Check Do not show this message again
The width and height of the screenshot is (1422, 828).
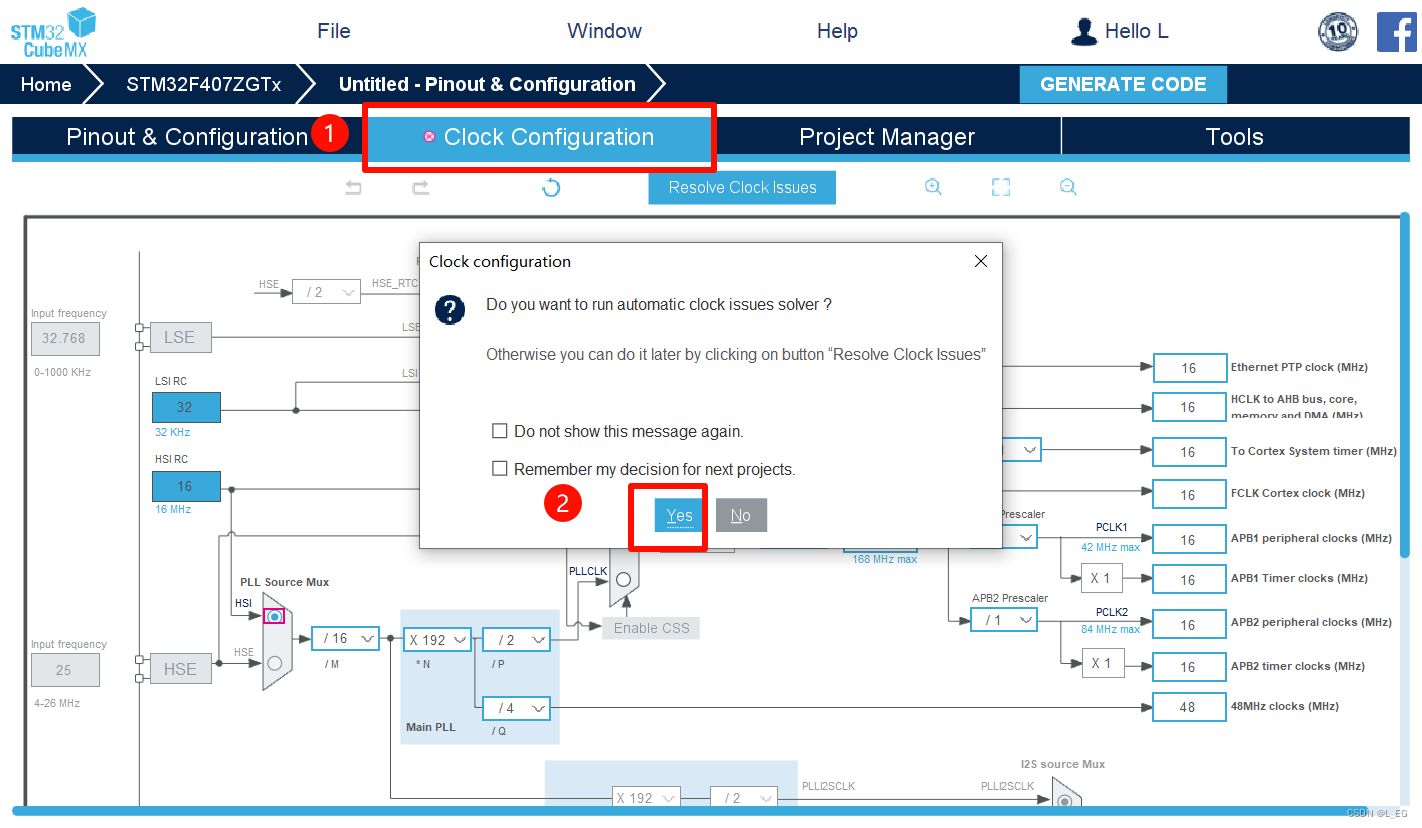tap(500, 431)
